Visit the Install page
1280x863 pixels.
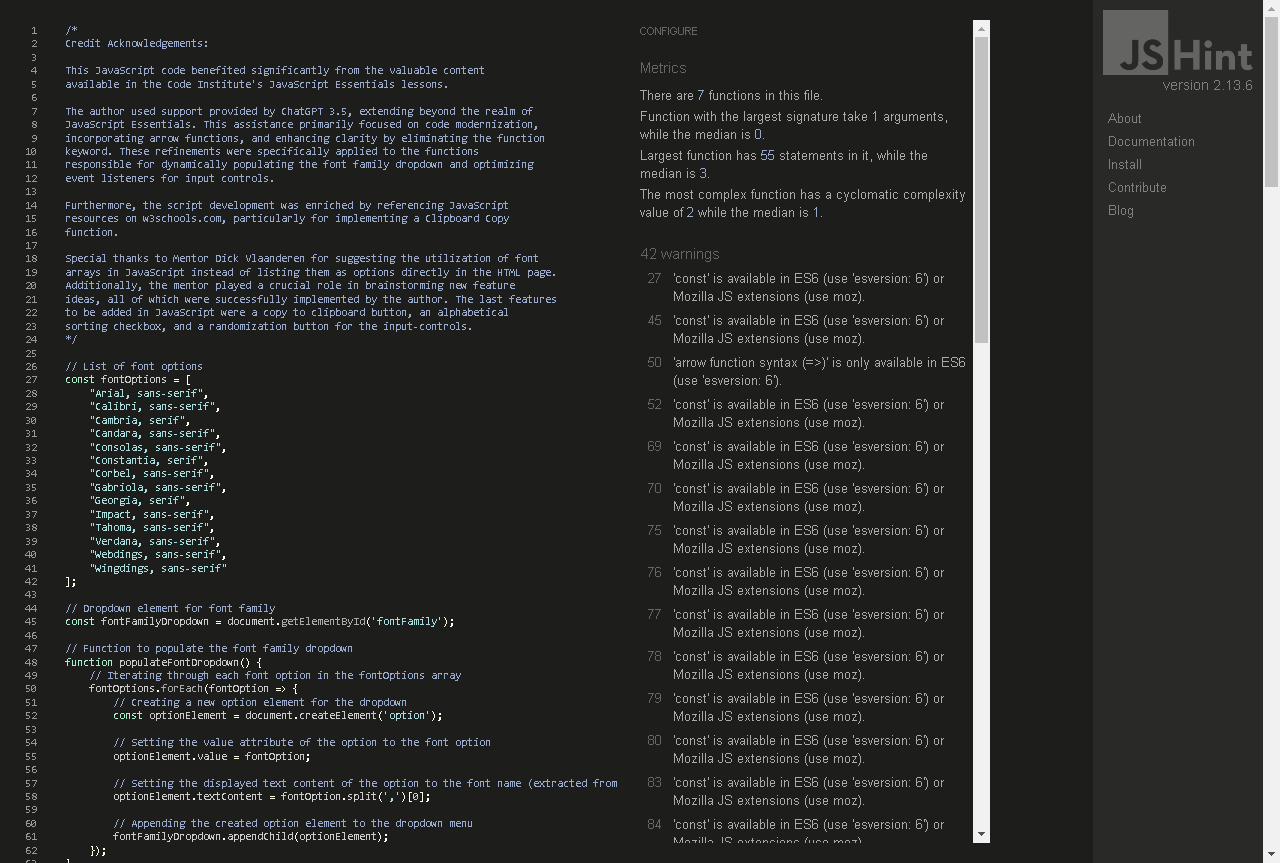(x=1124, y=164)
